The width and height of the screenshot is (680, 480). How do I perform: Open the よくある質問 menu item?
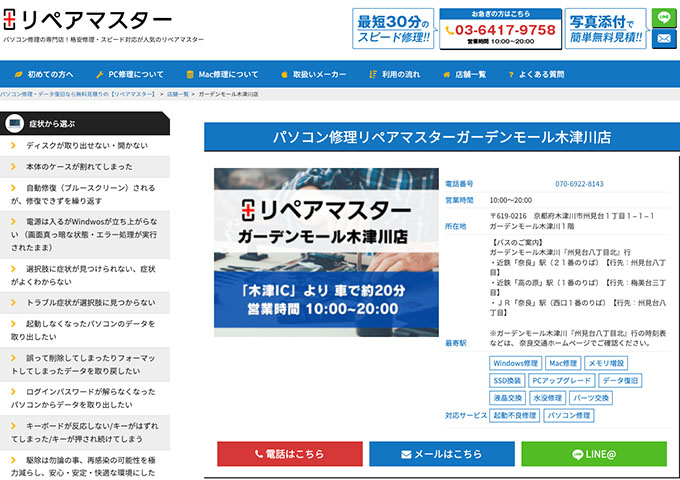tap(536, 75)
